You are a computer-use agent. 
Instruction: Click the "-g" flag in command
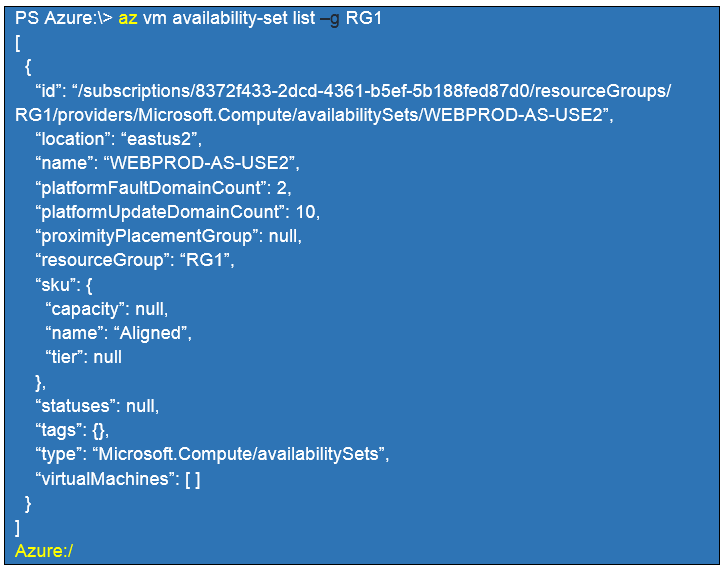tap(329, 20)
